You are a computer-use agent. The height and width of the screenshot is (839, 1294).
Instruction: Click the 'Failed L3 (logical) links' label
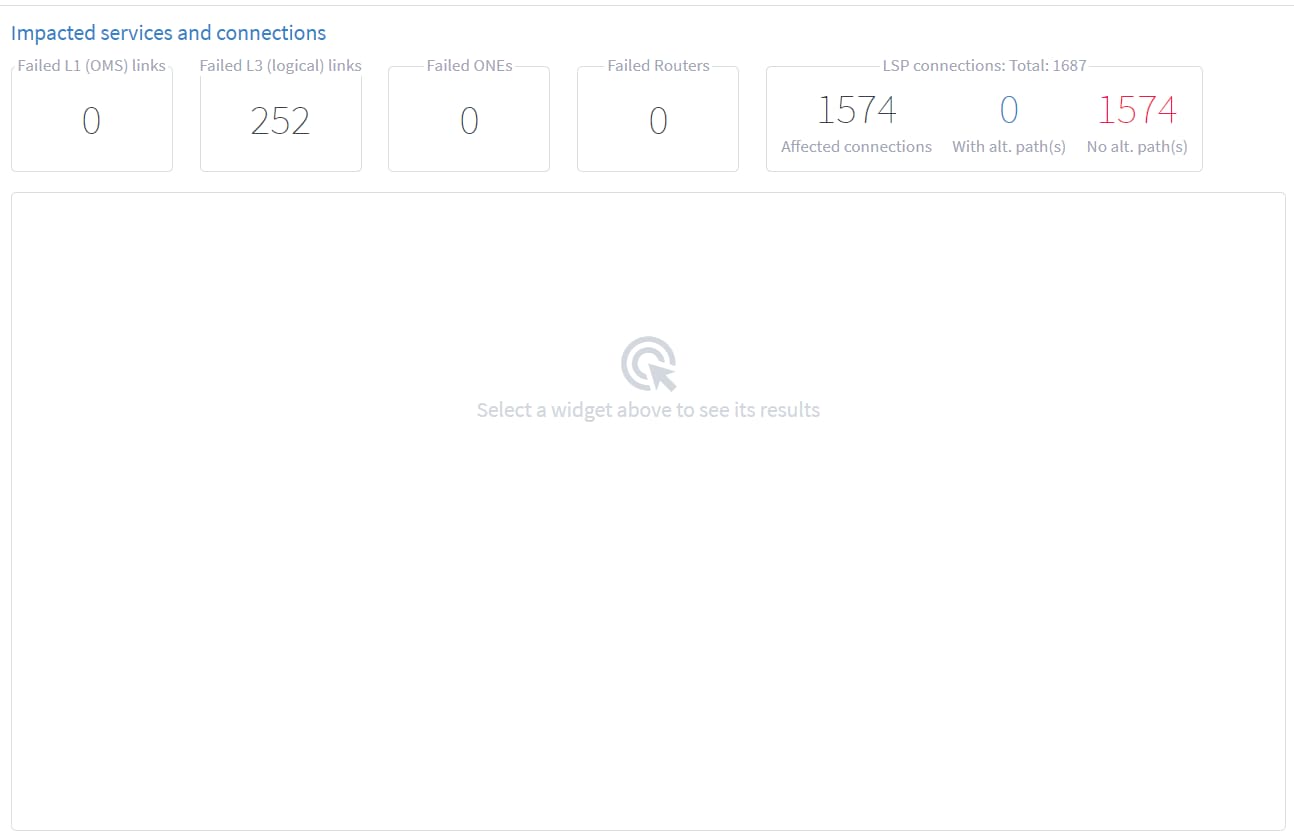pos(280,66)
